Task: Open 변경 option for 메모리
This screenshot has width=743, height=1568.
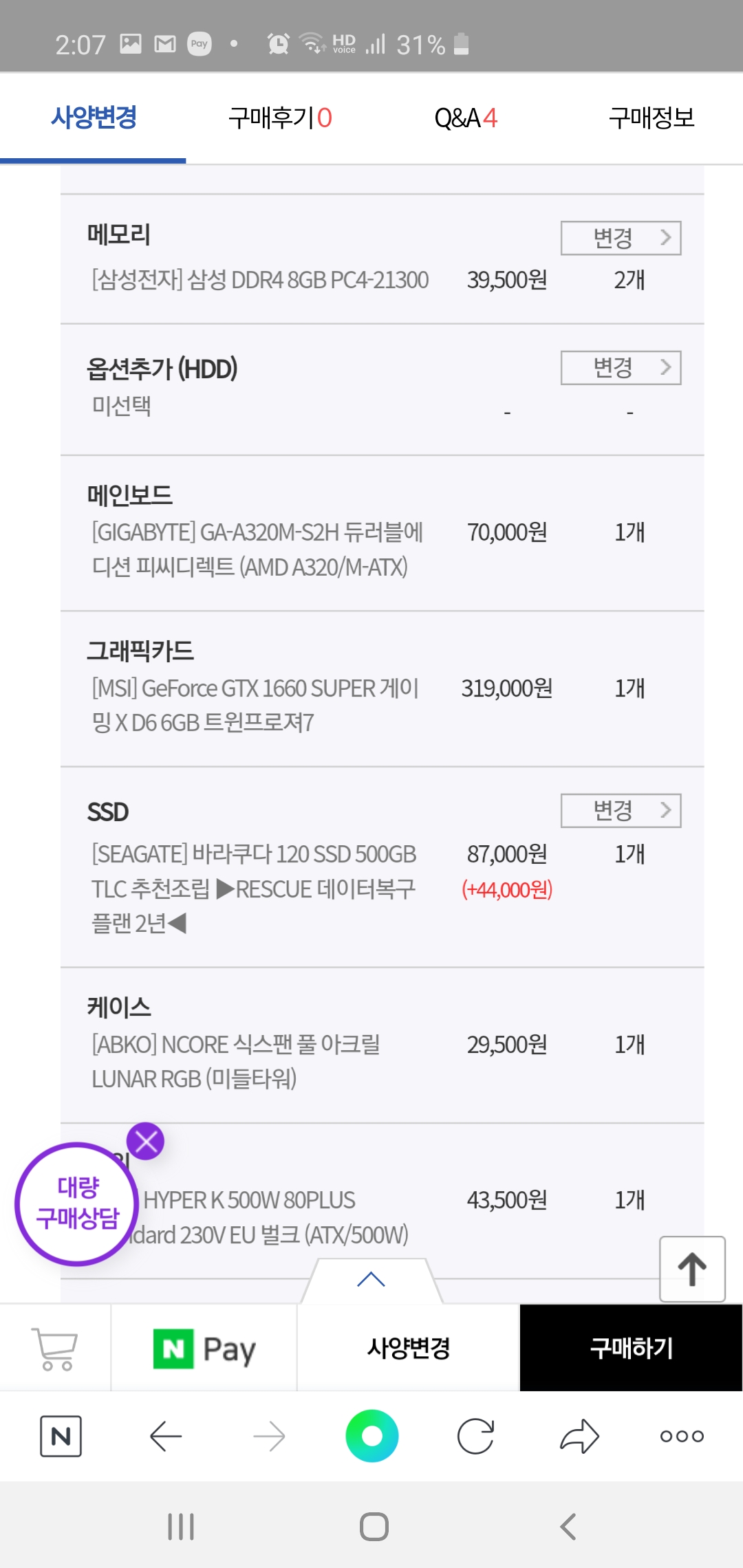Action: tap(621, 238)
